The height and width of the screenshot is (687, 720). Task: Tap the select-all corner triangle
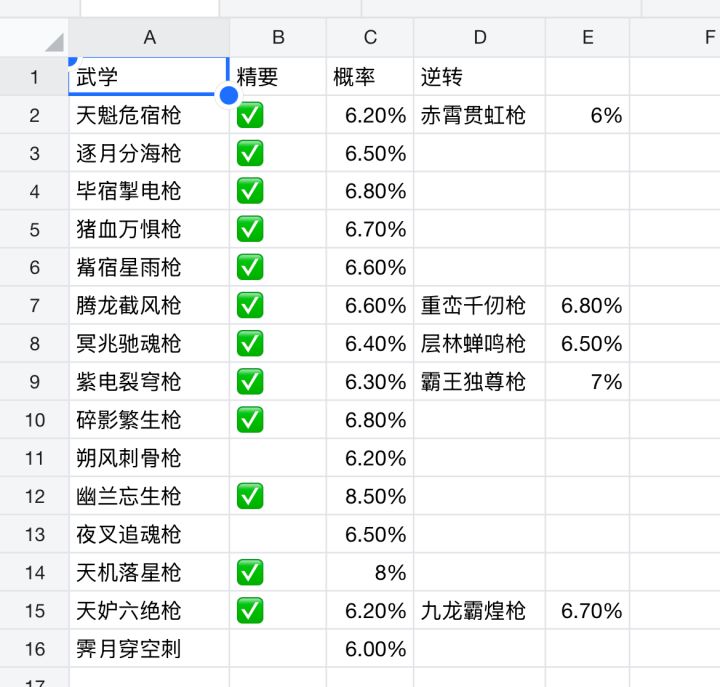[x=54, y=43]
